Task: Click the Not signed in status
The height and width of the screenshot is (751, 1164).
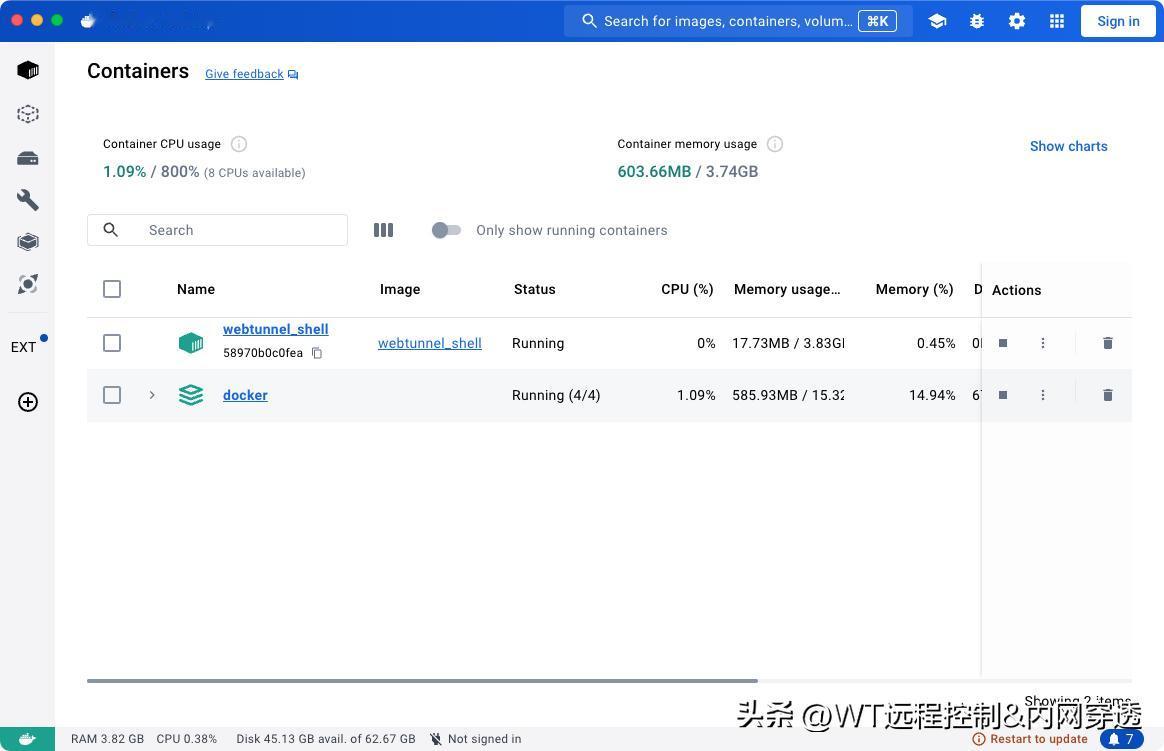Action: click(475, 739)
